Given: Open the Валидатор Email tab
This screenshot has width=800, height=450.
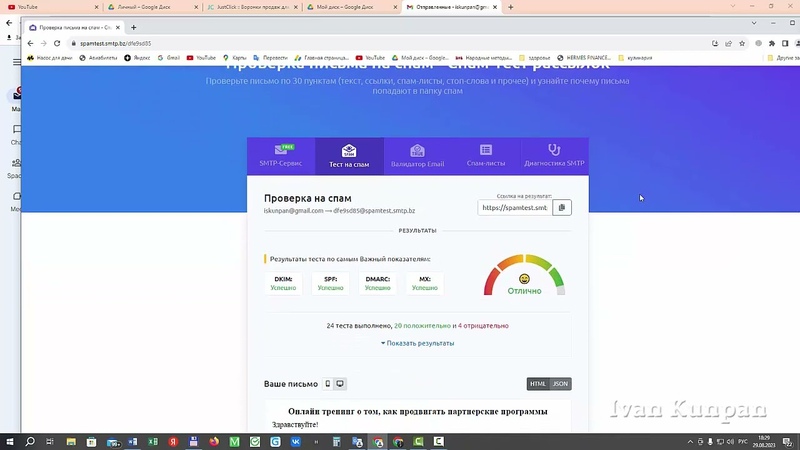Looking at the screenshot, I should [x=418, y=155].
